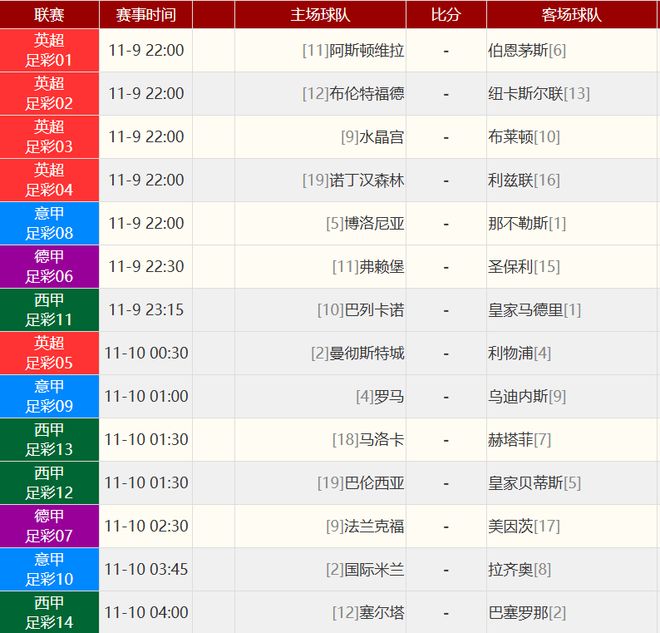Click the 联赛 column header
Screen dimensions: 660x633
[49, 15]
